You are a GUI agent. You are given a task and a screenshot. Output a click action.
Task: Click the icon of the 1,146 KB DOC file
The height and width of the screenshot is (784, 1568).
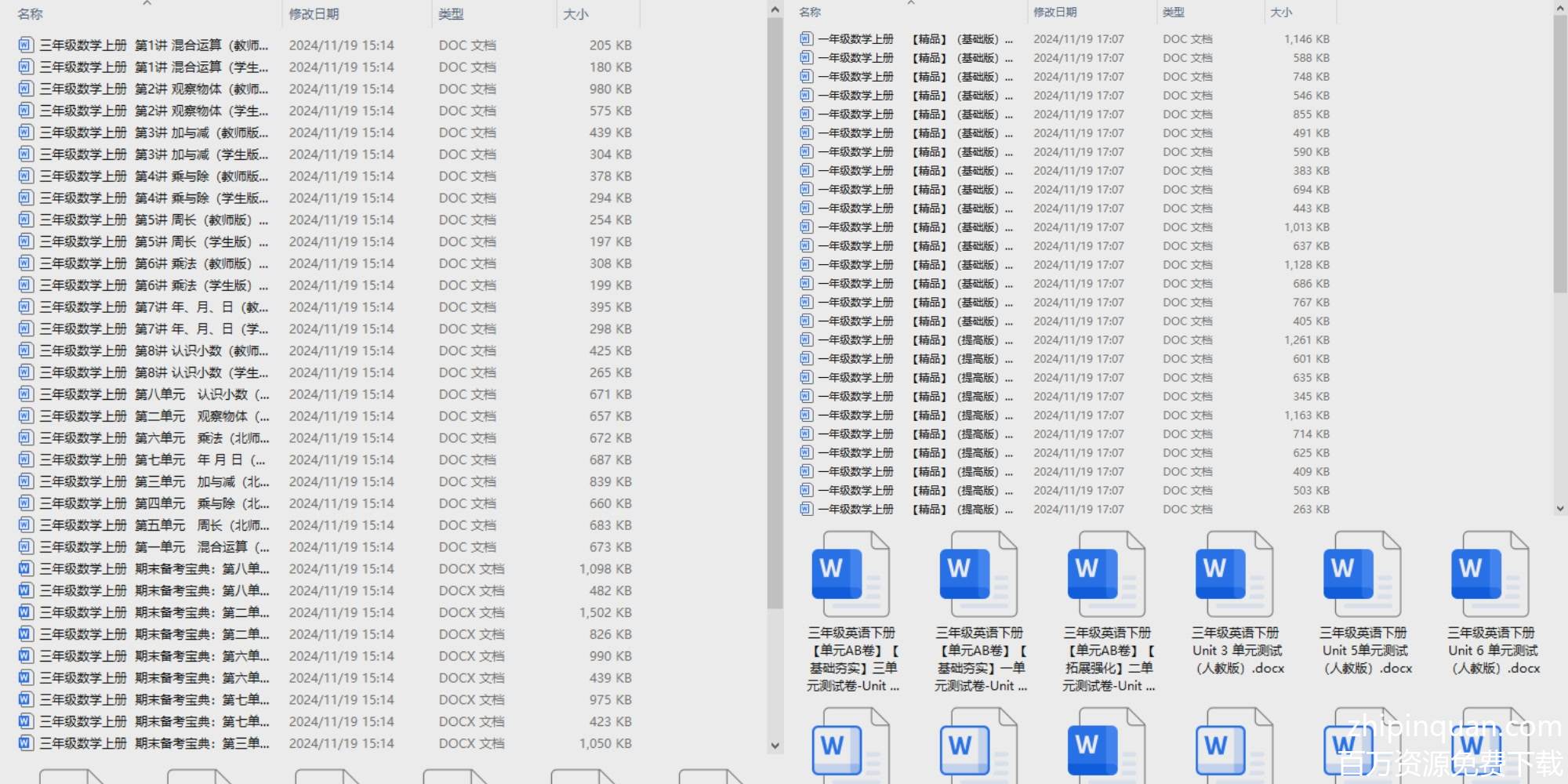pyautogui.click(x=806, y=38)
